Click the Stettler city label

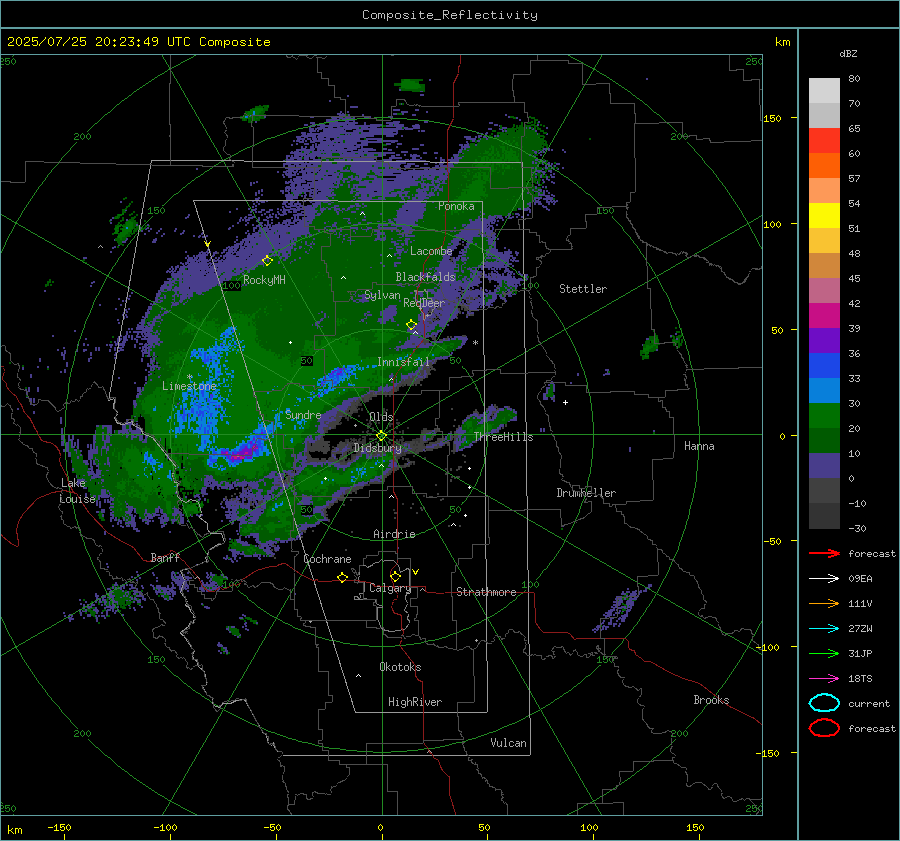point(583,289)
